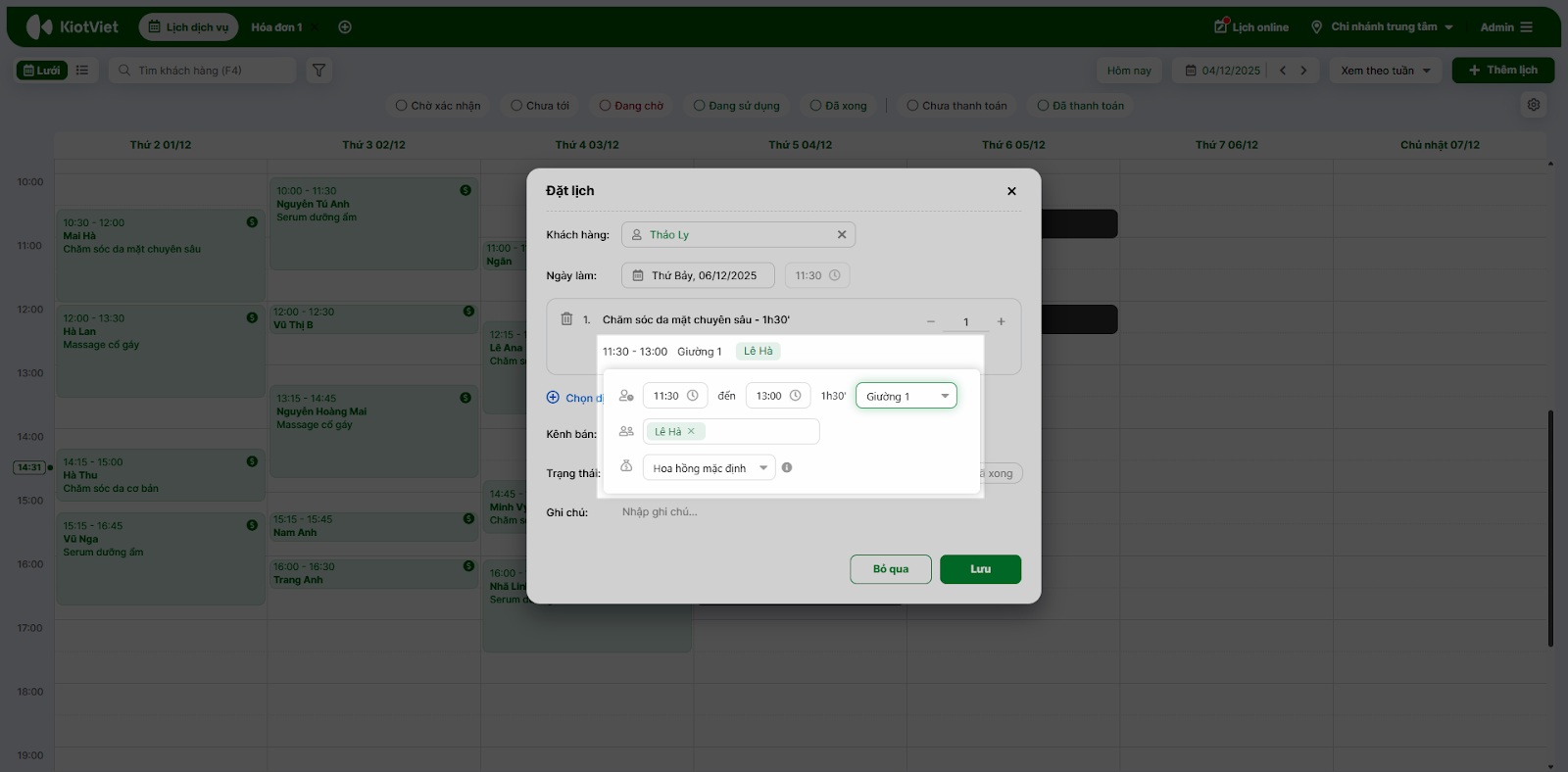Screen dimensions: 1568x772
Task: Set the 13:00 end time field
Action: pos(778,396)
